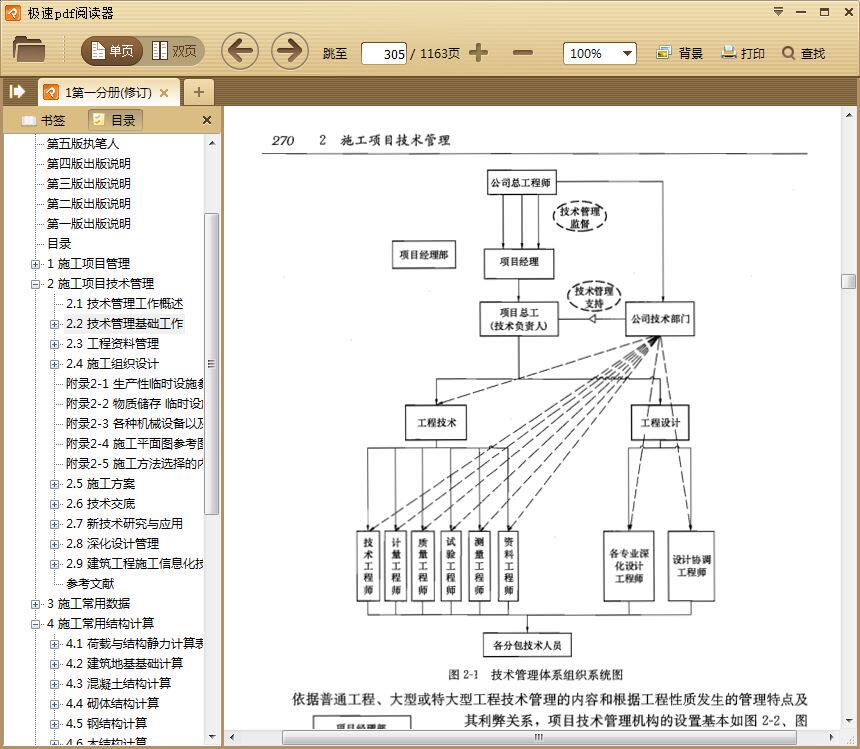Viewport: 860px width, 749px height.
Task: Expand the 1 施工项目管理 tree node
Action: pos(36,264)
